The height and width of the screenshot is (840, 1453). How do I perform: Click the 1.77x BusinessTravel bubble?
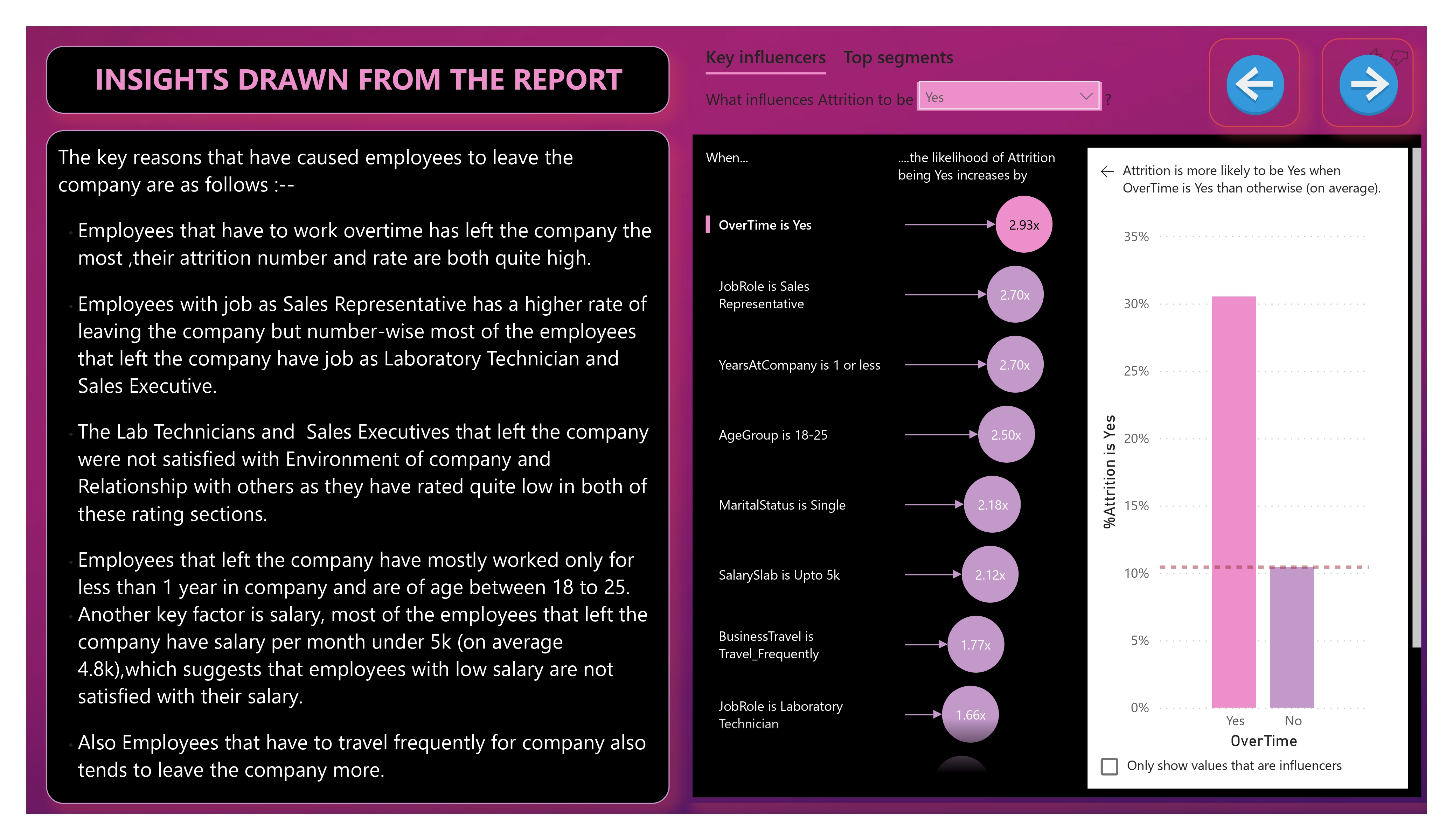[x=975, y=645]
